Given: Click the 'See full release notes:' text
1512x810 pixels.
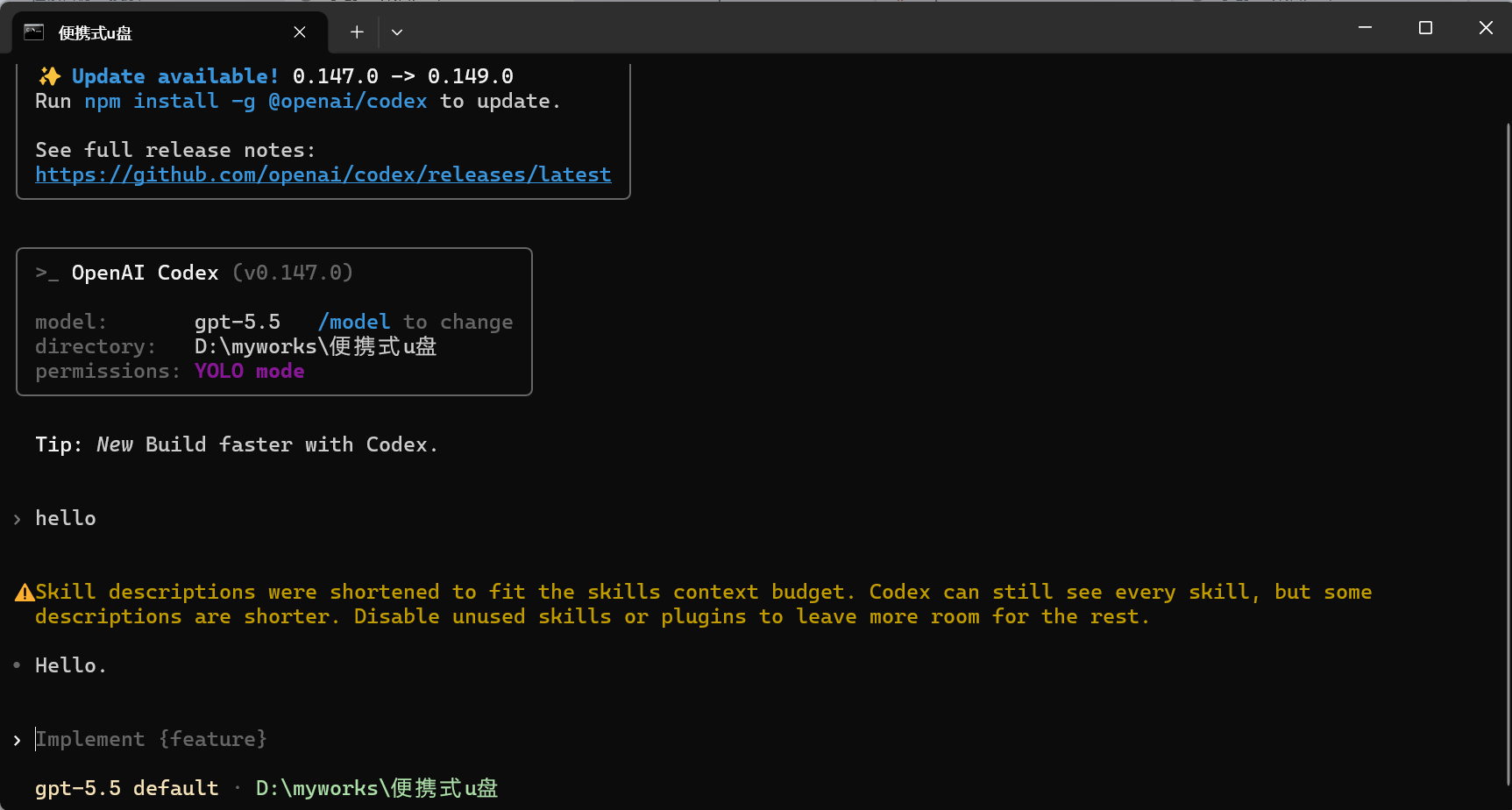Looking at the screenshot, I should pos(175,150).
